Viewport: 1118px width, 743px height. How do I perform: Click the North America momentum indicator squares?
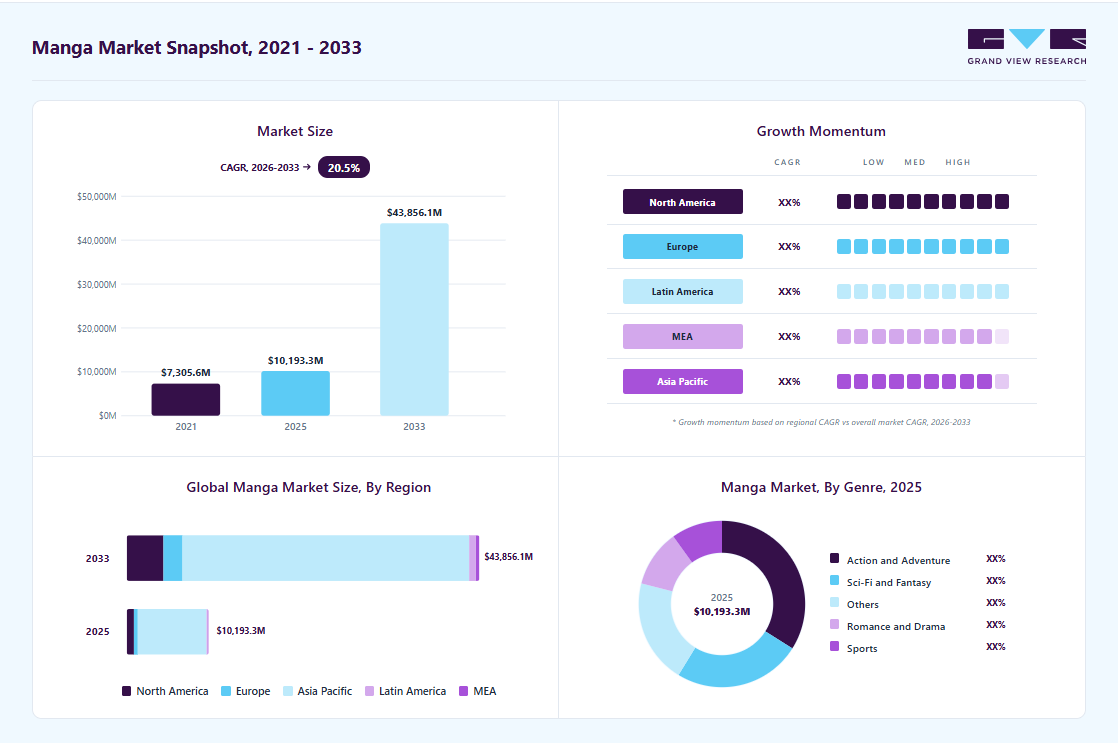point(923,202)
